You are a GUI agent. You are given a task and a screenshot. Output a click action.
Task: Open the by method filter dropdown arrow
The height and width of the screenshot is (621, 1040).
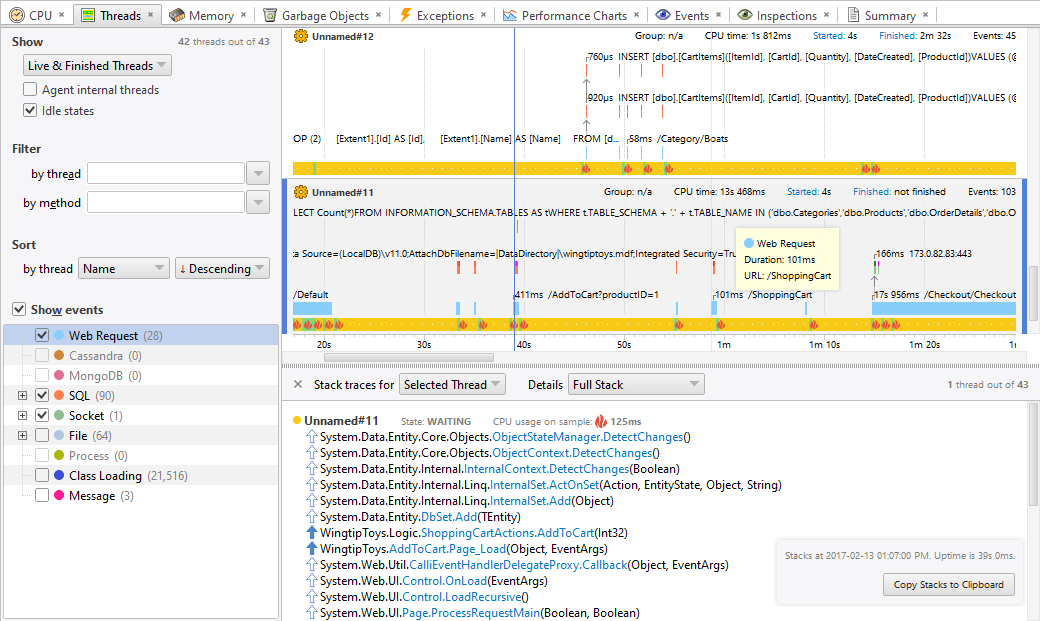[x=258, y=202]
